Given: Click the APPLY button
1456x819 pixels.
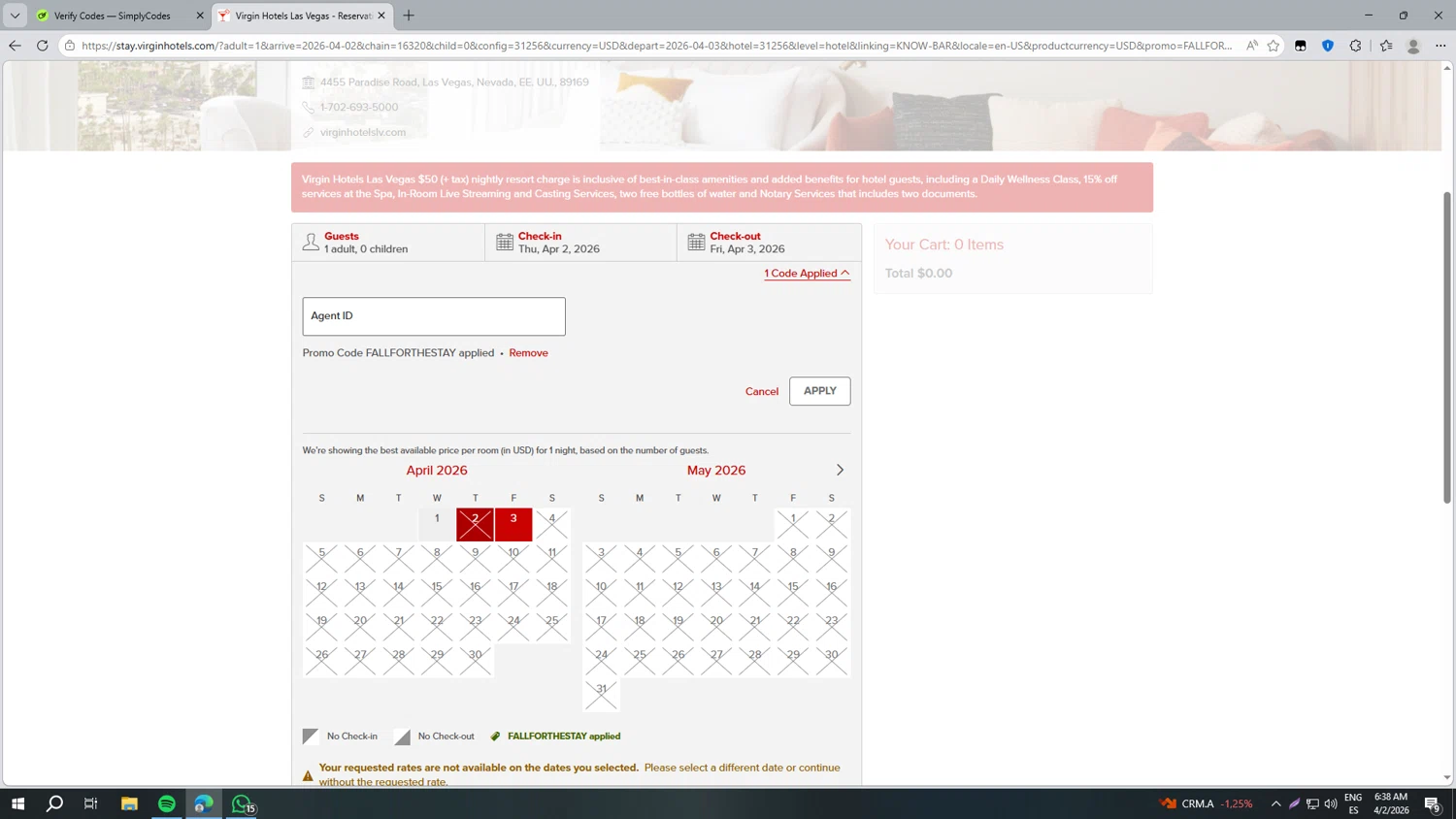Looking at the screenshot, I should click(820, 391).
